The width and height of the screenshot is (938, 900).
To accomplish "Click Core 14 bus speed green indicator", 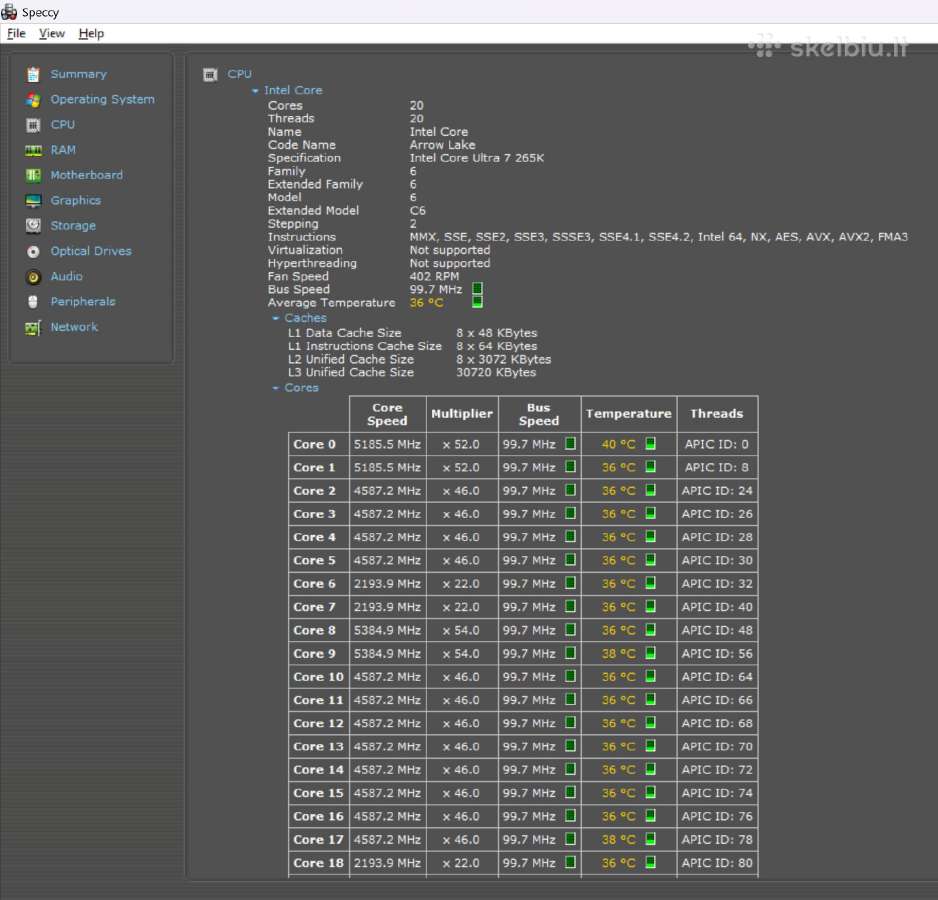I will click(x=571, y=769).
